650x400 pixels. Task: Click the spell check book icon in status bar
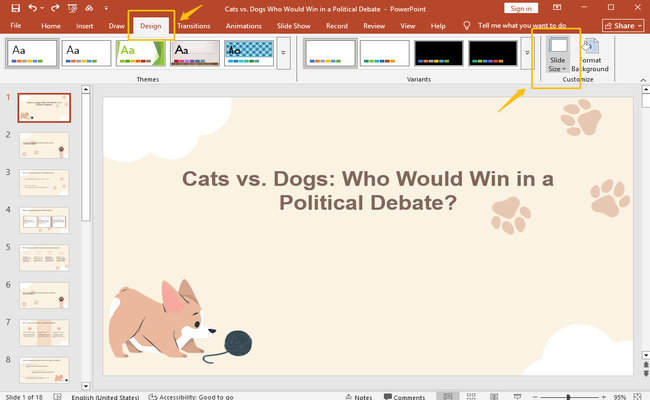click(x=57, y=397)
